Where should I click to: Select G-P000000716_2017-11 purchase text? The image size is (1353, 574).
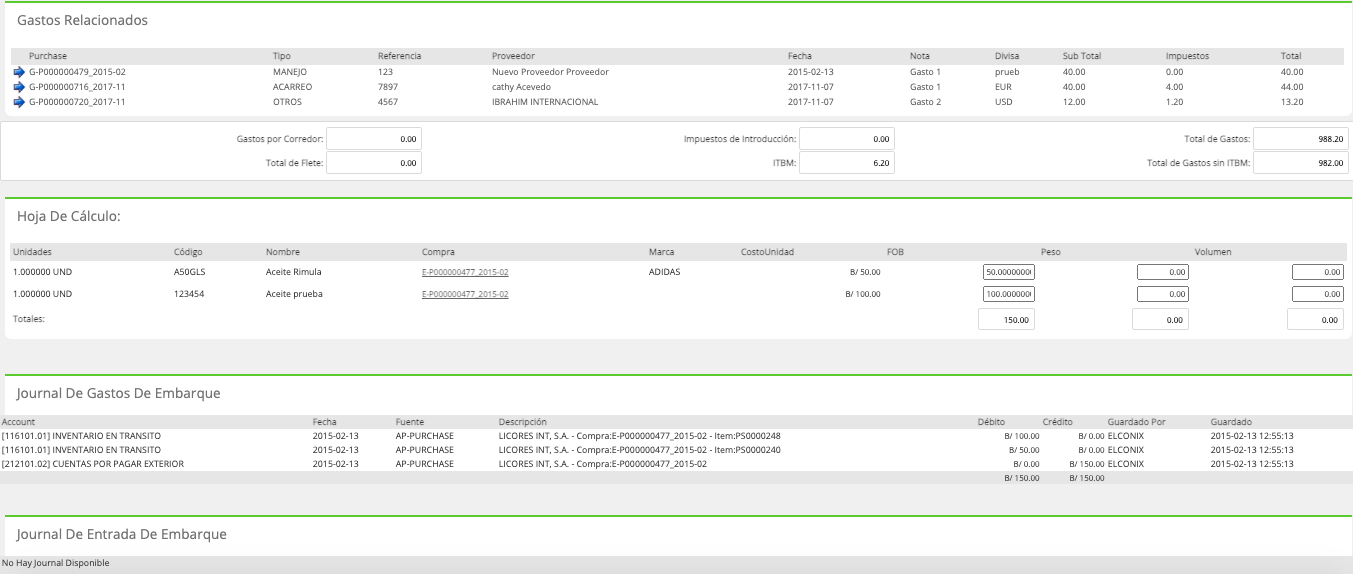(77, 87)
